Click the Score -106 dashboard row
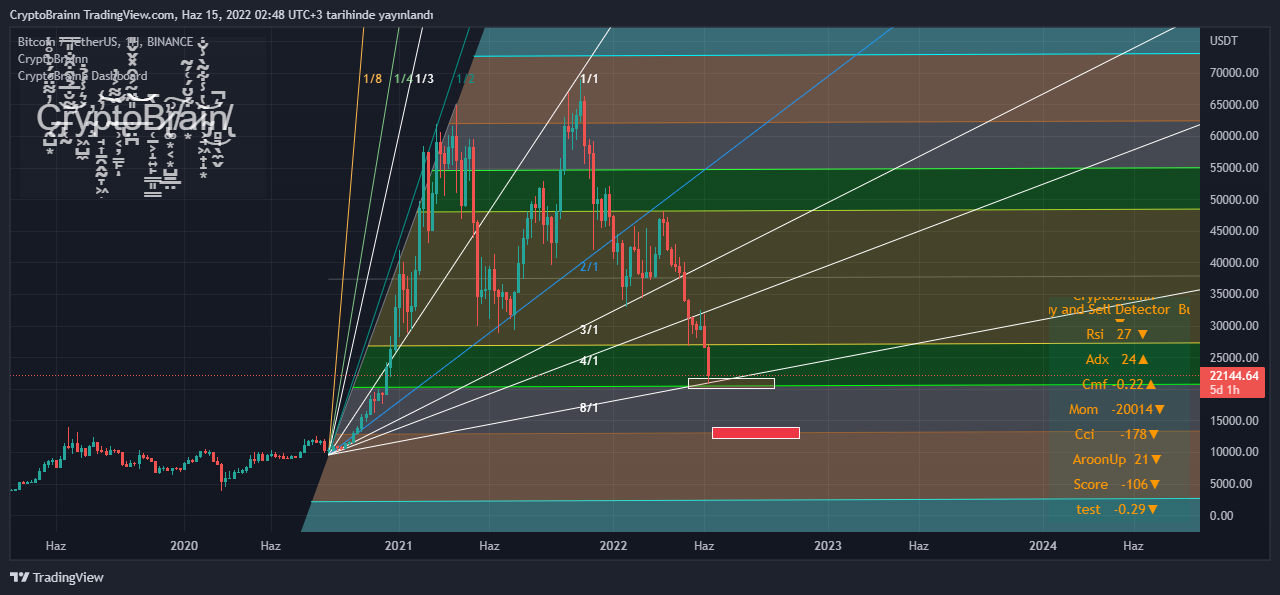 click(x=1117, y=484)
